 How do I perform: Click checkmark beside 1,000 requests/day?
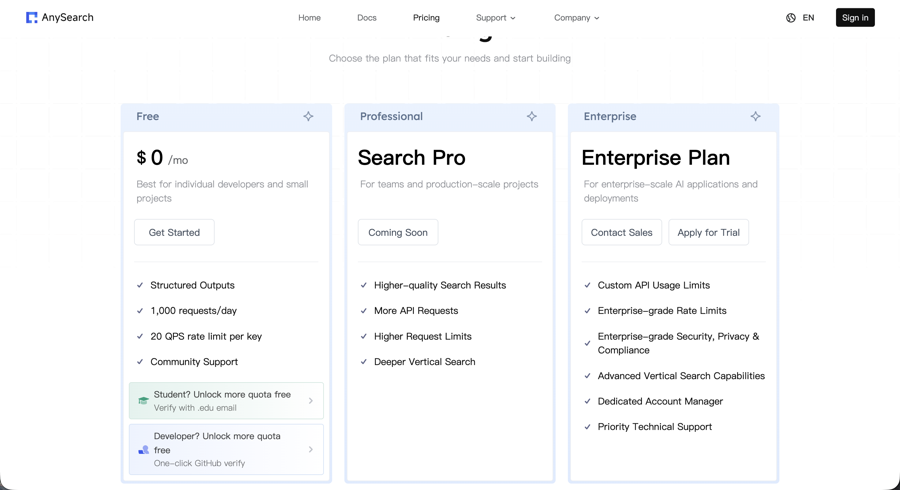click(x=140, y=310)
